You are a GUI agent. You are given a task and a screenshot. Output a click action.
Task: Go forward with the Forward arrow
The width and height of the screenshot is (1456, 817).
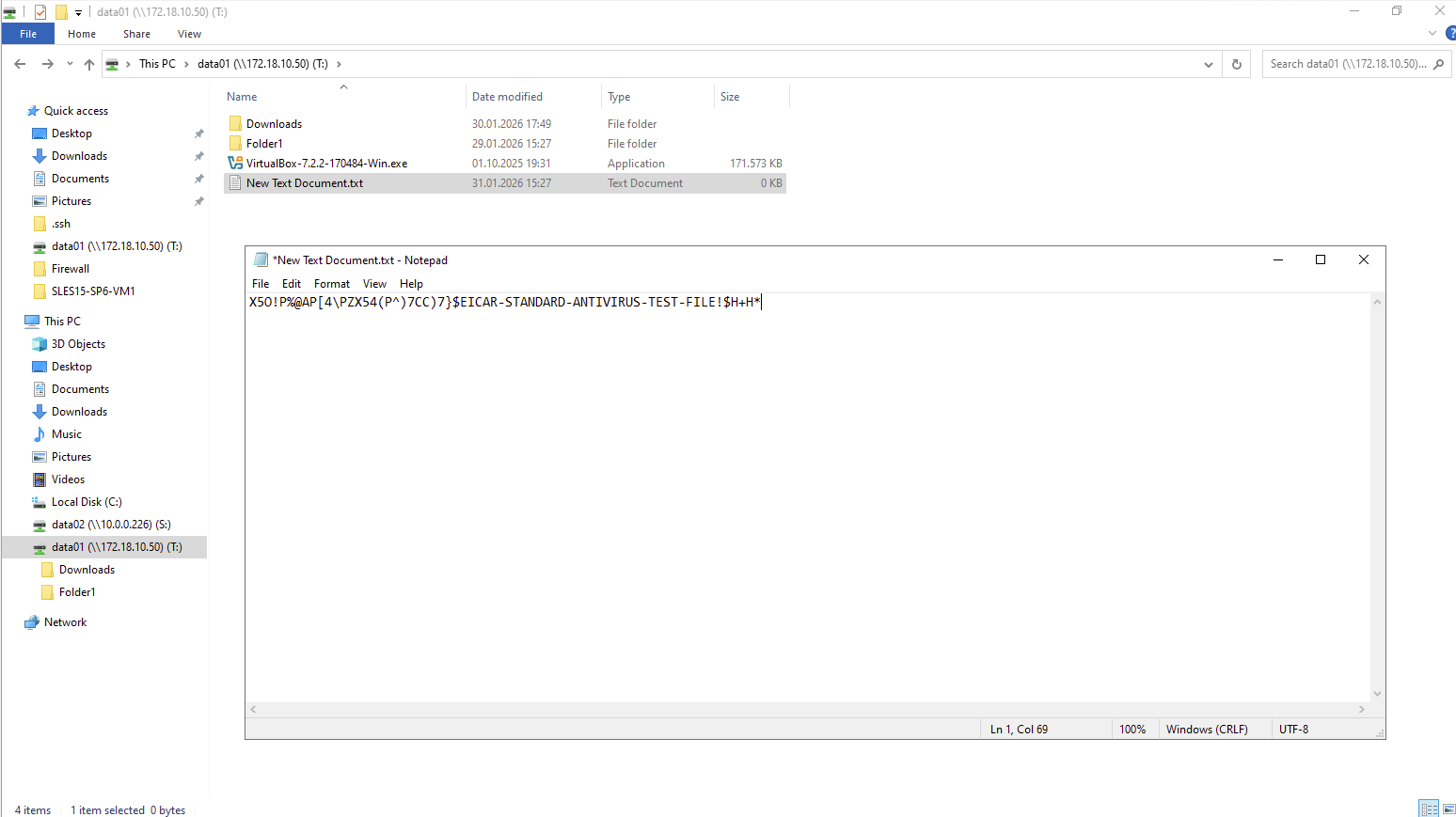[48, 64]
